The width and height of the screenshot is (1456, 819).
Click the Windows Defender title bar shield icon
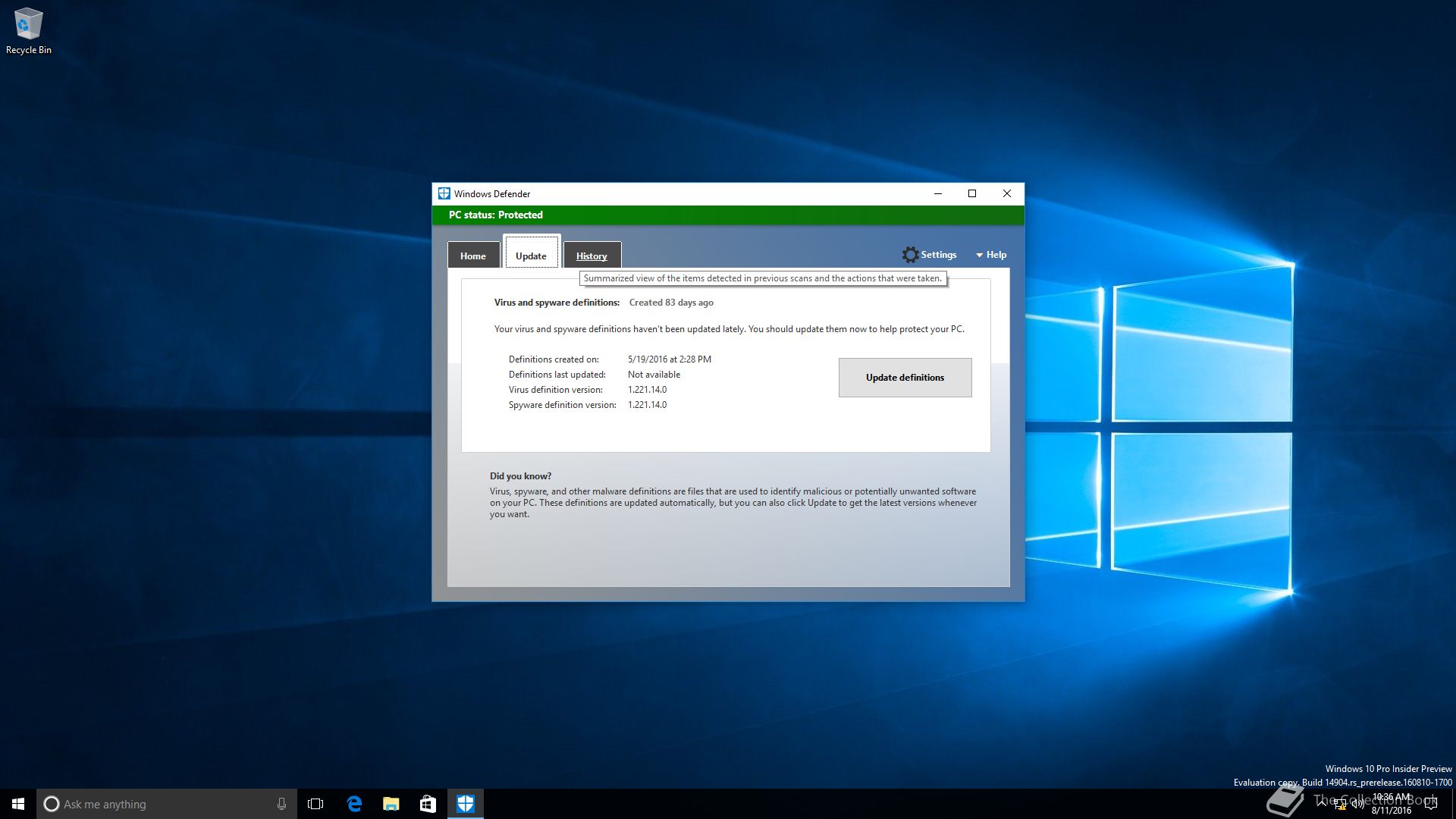tap(444, 193)
